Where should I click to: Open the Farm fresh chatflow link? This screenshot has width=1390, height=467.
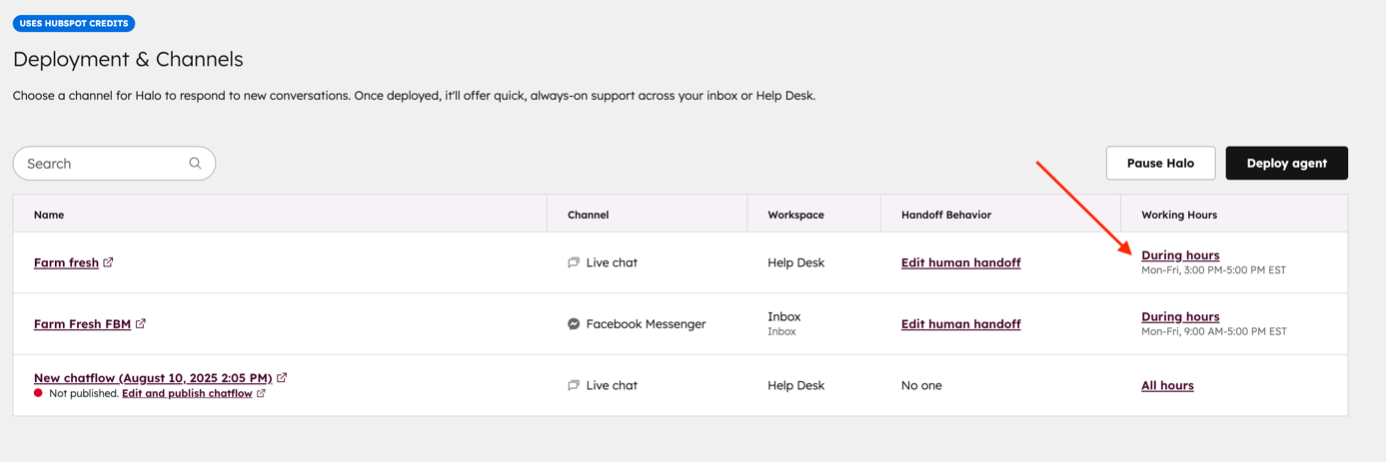pos(66,263)
